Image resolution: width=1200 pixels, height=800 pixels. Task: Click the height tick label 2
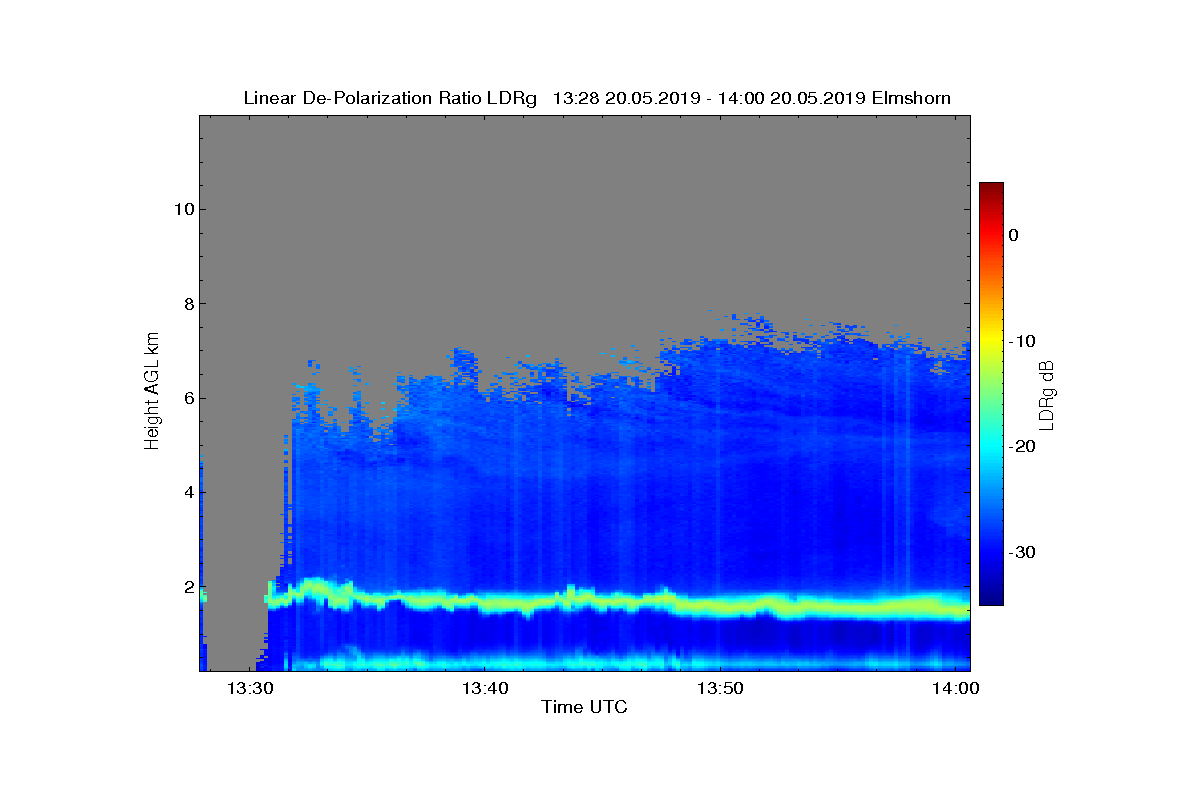[187, 587]
